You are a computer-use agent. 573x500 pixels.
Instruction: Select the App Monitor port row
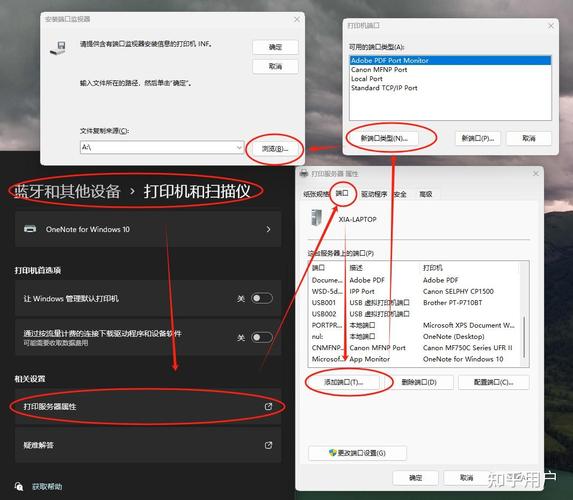click(x=415, y=359)
